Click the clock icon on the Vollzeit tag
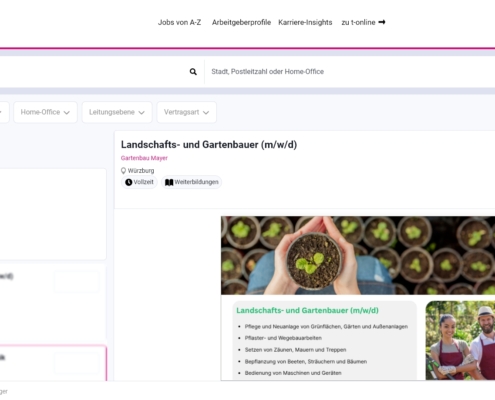Viewport: 495px width, 400px height. 128,182
